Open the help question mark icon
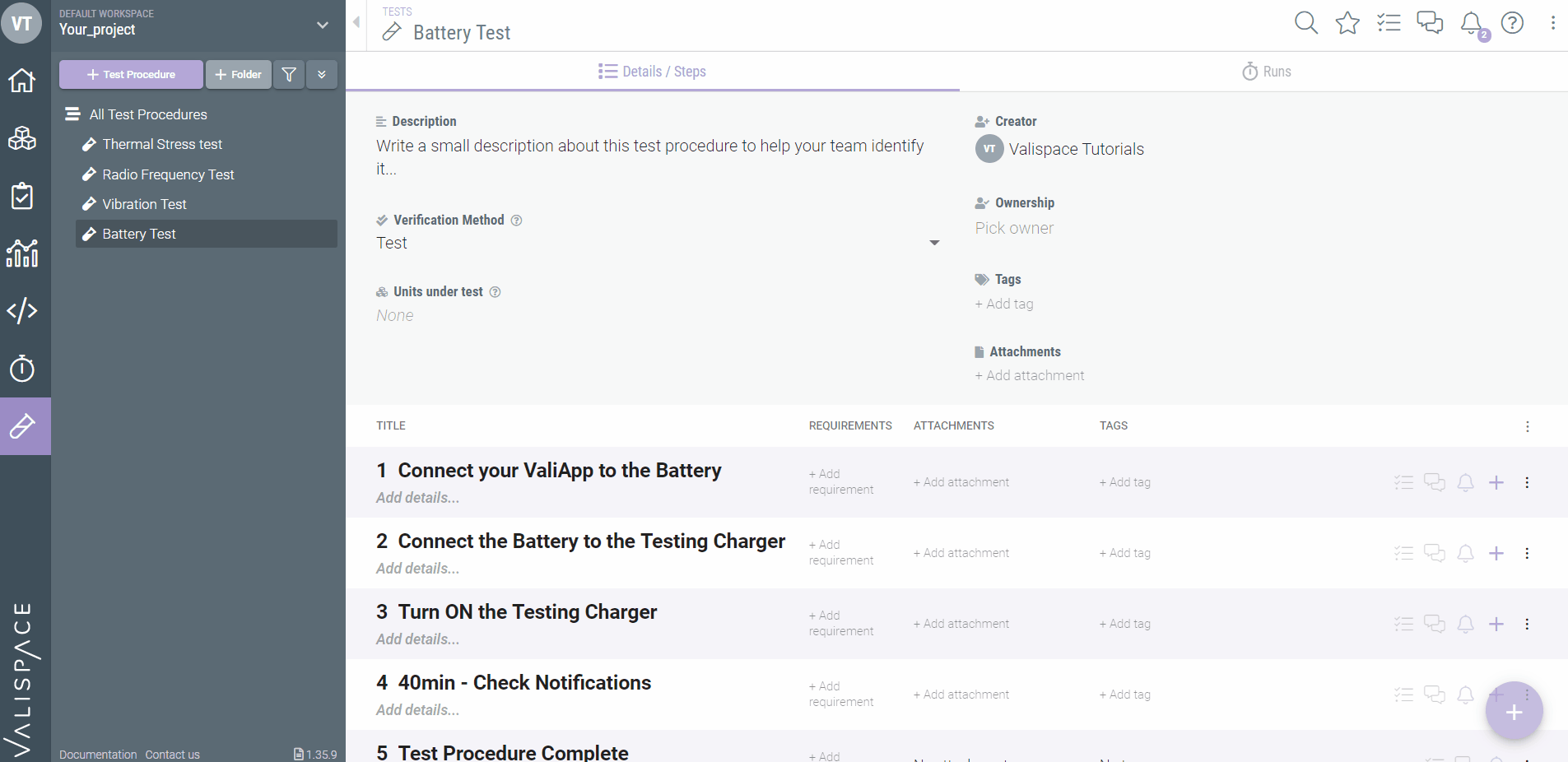Image resolution: width=1568 pixels, height=762 pixels. click(x=1512, y=23)
